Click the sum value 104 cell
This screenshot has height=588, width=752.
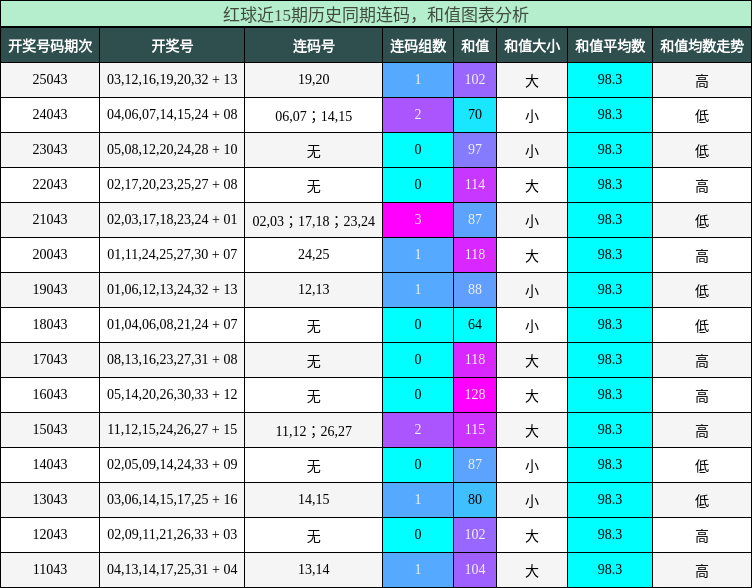pyautogui.click(x=475, y=570)
